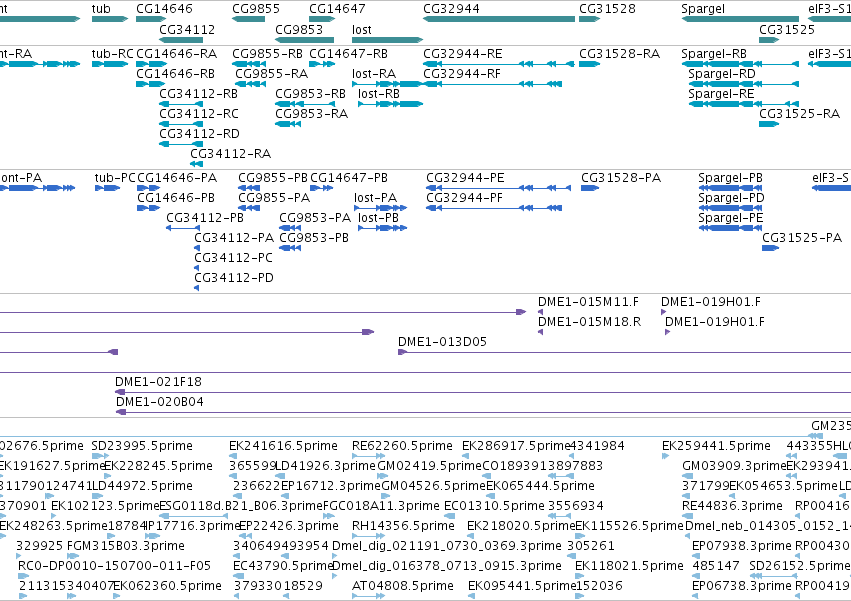Screen dimensions: 851x601
Task: Click the CG34112-RA transcript label
Action: [x=230, y=154]
